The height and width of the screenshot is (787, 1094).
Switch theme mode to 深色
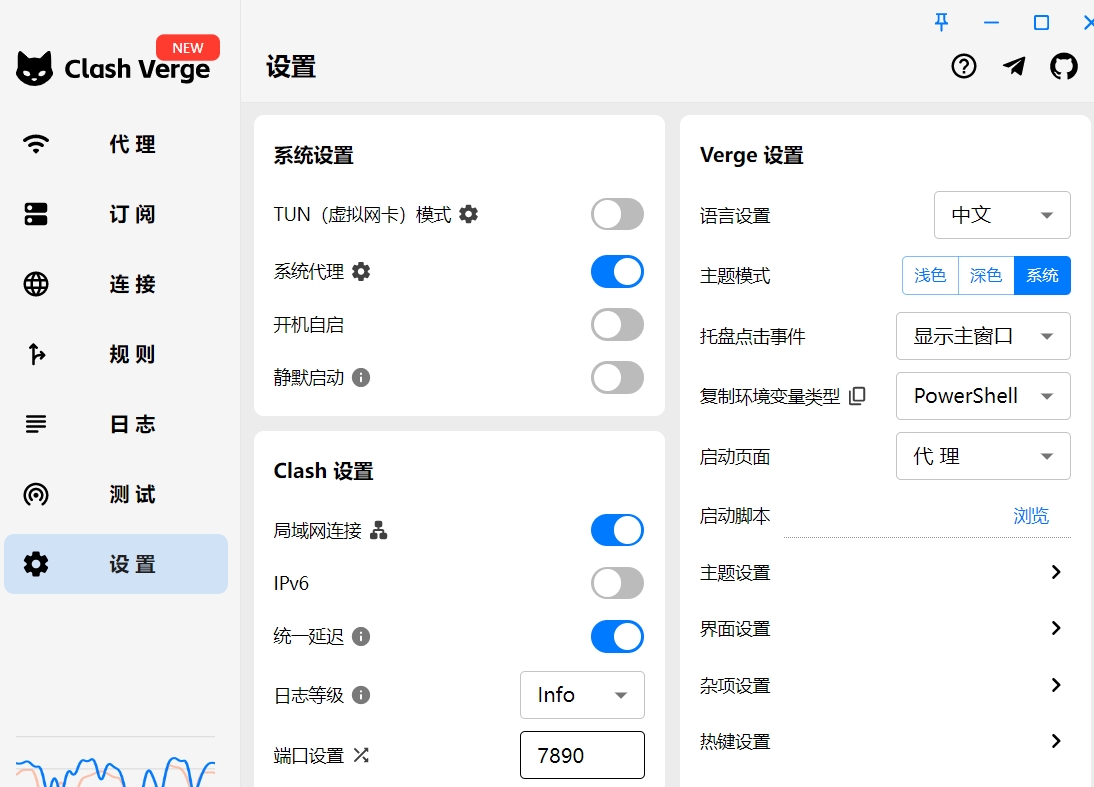coord(985,275)
